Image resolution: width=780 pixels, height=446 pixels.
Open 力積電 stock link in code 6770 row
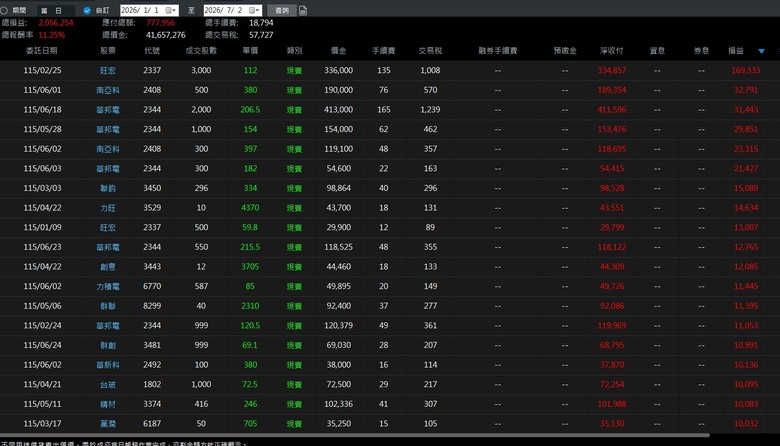108,286
